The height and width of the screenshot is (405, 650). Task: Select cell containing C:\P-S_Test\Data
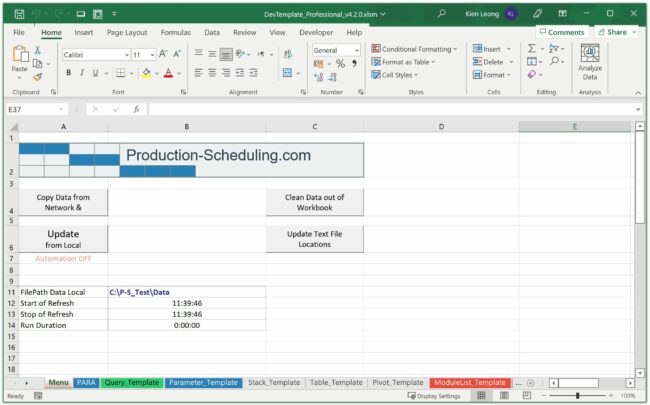pos(187,292)
